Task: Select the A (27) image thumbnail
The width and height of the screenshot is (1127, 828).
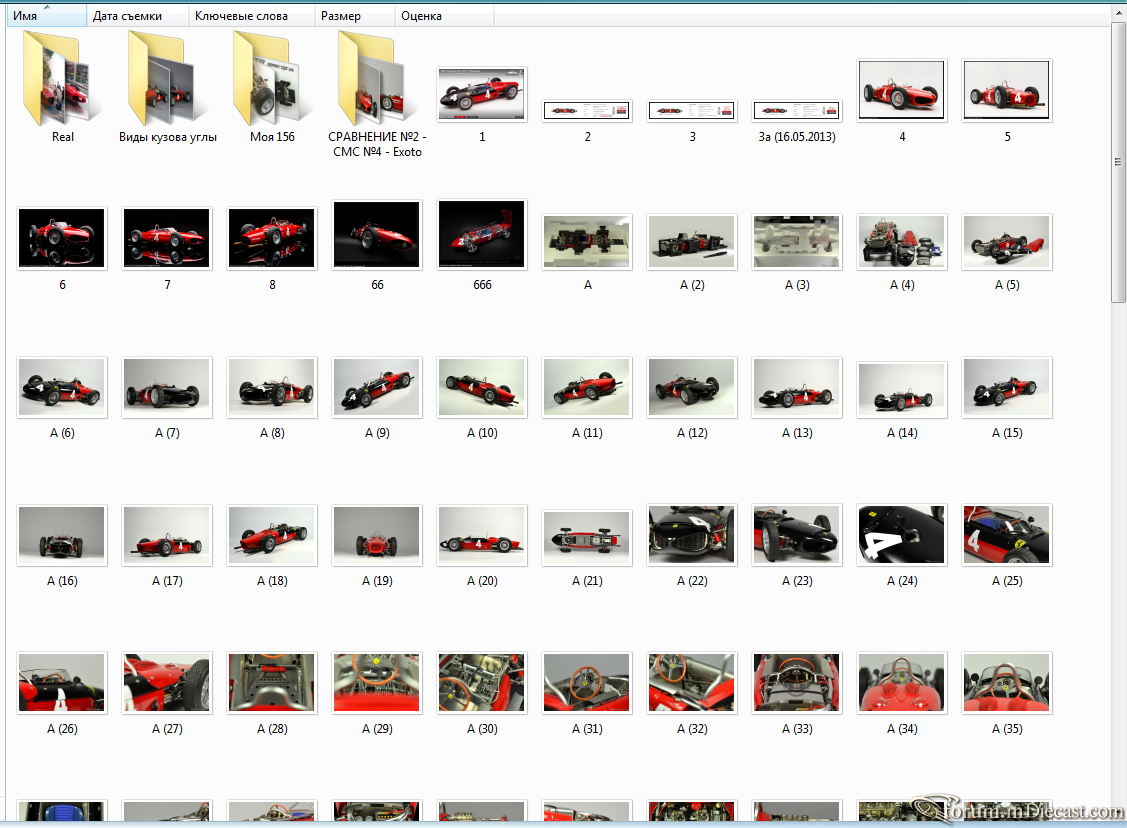Action: click(167, 683)
